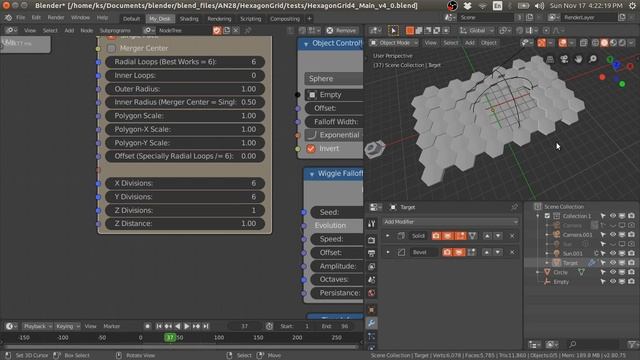The height and width of the screenshot is (360, 640).
Task: Jump to the last frame
Action: pyautogui.click(x=206, y=326)
